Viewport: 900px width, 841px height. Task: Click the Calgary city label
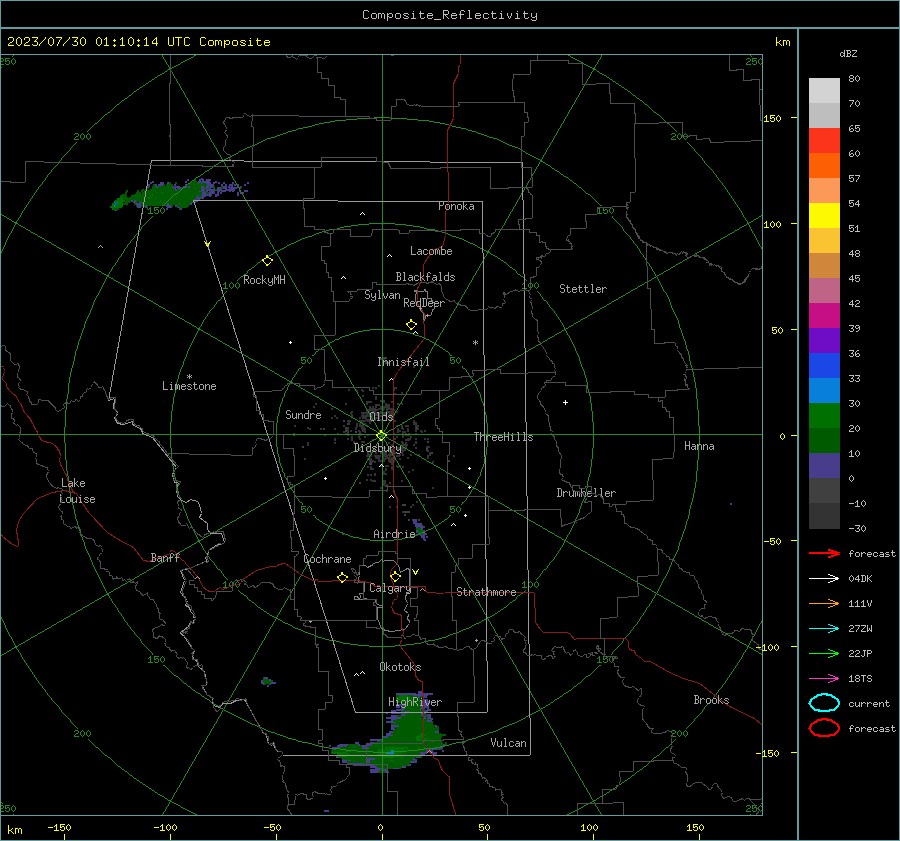point(390,588)
